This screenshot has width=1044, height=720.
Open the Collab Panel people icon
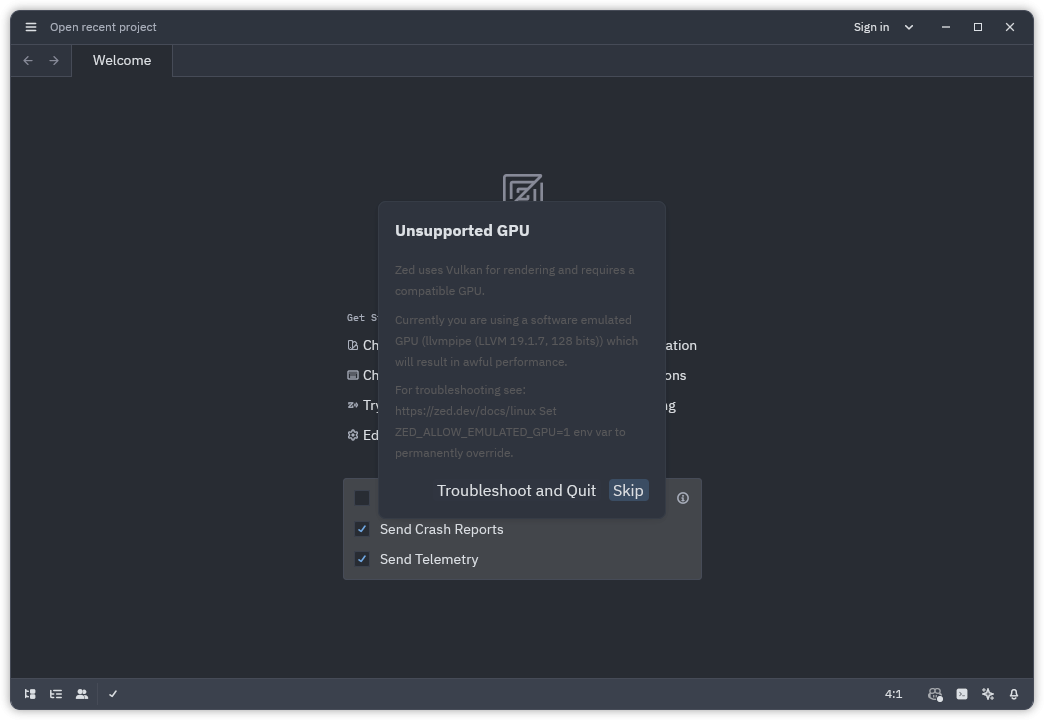pyautogui.click(x=82, y=694)
